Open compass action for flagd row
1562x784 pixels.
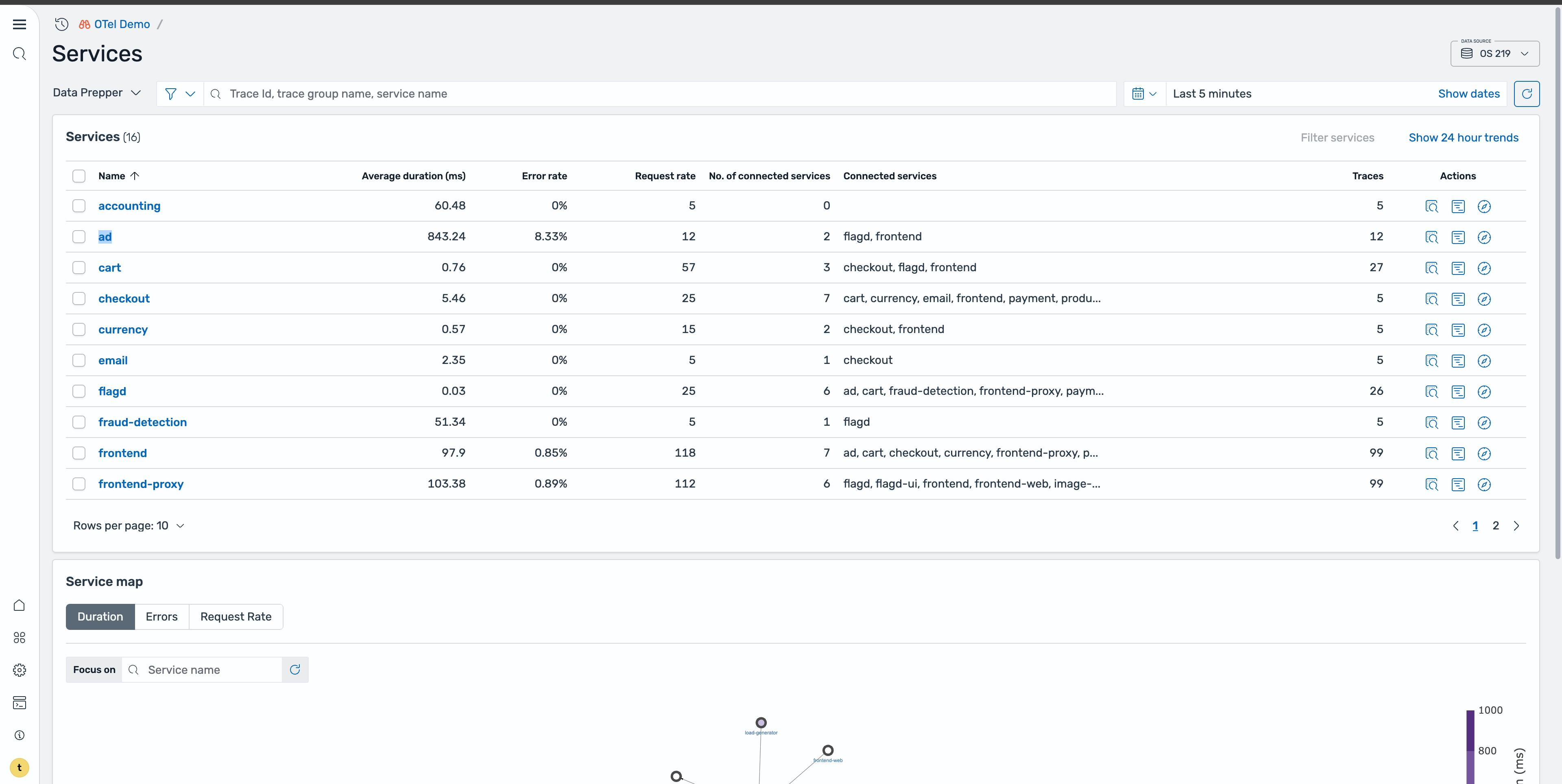(1484, 392)
